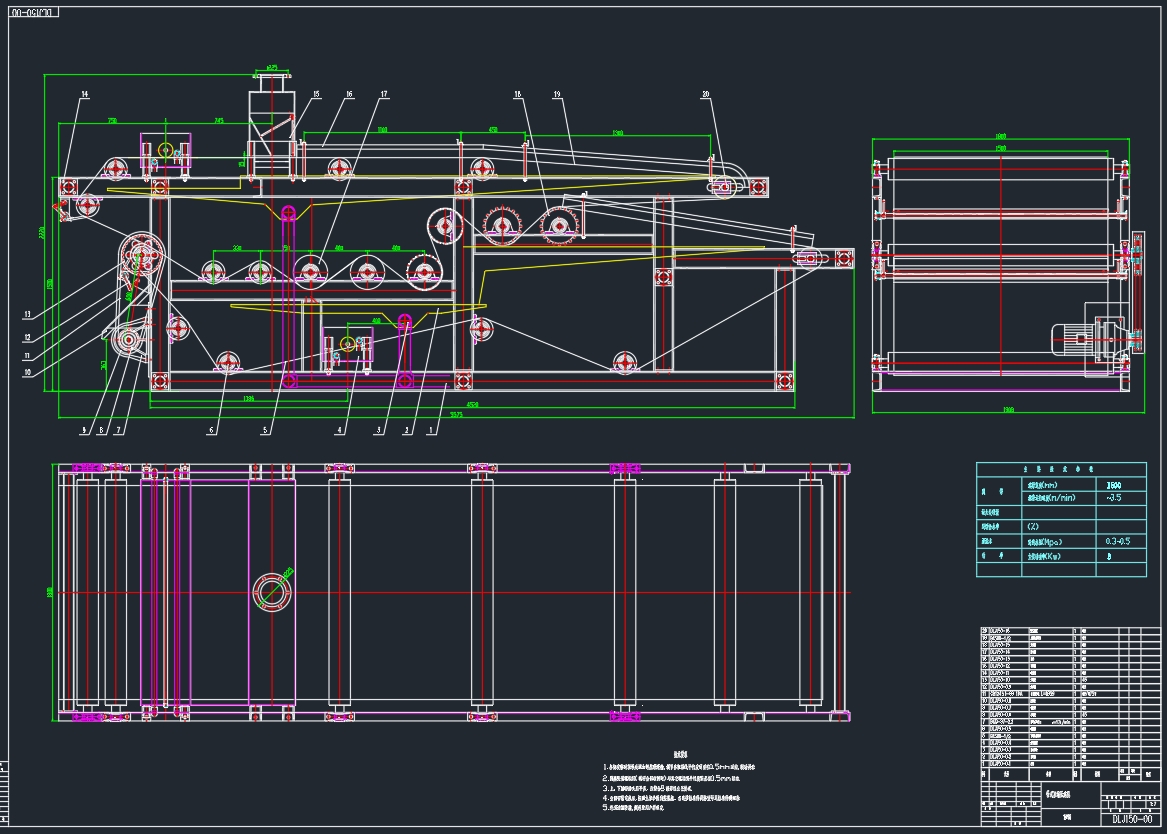Click part callout number 11 on the left
Screen dimensions: 1167x834
tap(28, 356)
